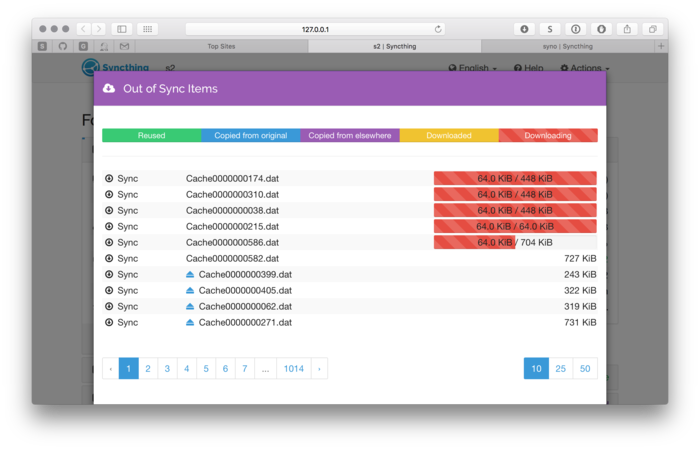Click the file name Cache0000000174.dat

click(233, 178)
